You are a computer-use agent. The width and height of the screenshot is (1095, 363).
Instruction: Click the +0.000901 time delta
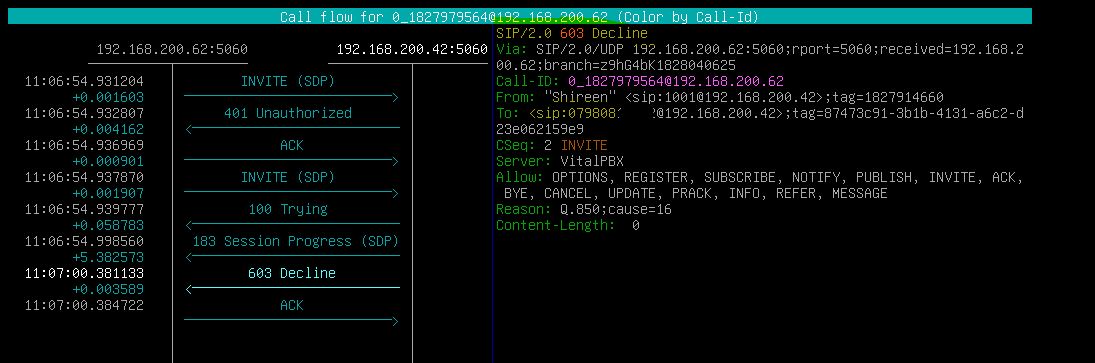[108, 161]
